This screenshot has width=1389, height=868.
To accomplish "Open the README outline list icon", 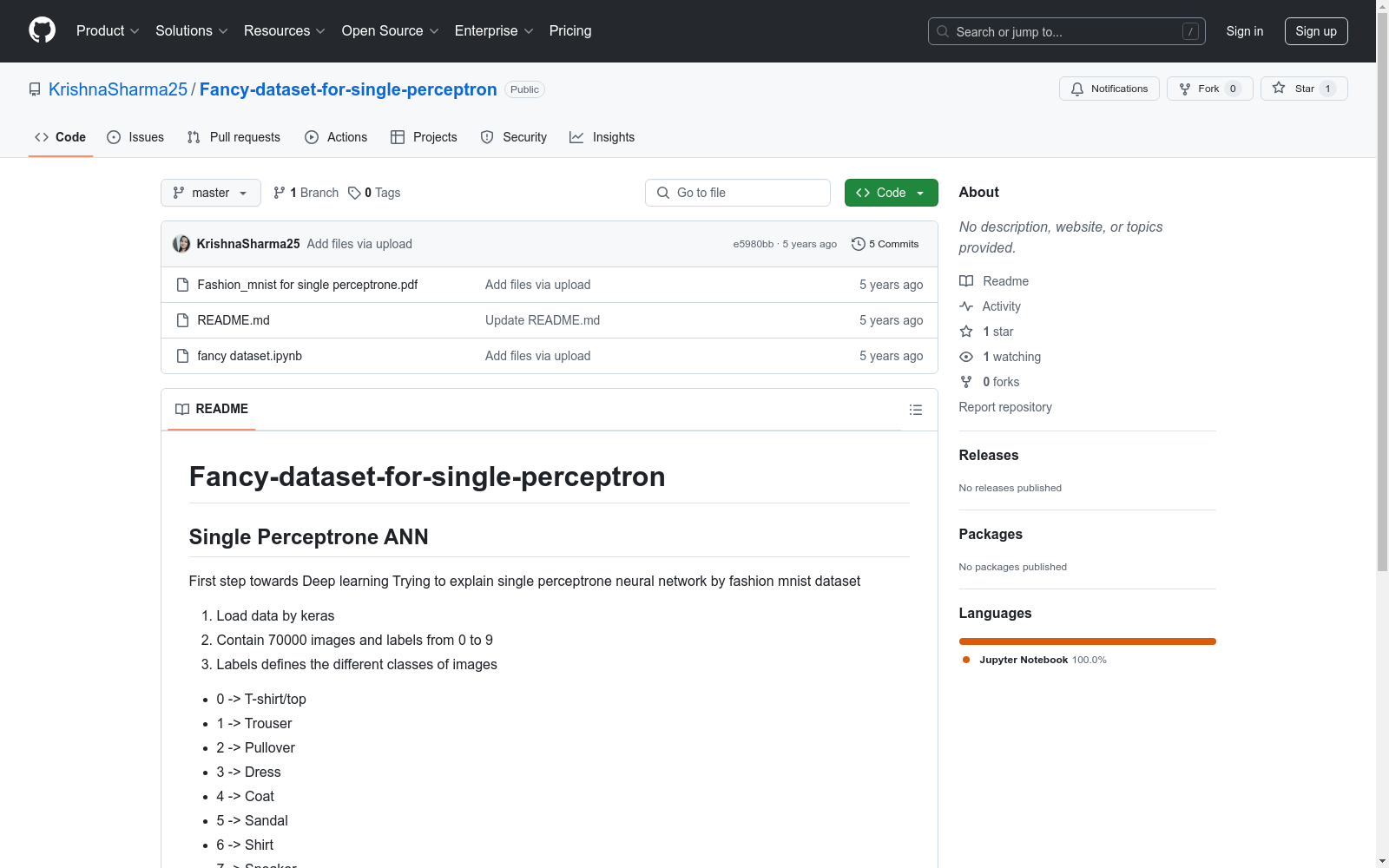I will tap(916, 410).
